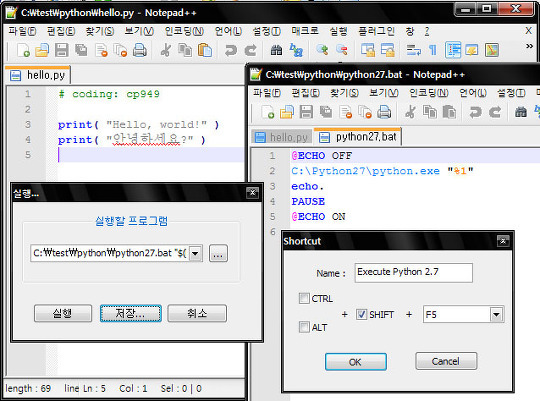This screenshot has height=401, width=540.
Task: Open 파일(F) menu in hello.py window
Action: click(22, 31)
